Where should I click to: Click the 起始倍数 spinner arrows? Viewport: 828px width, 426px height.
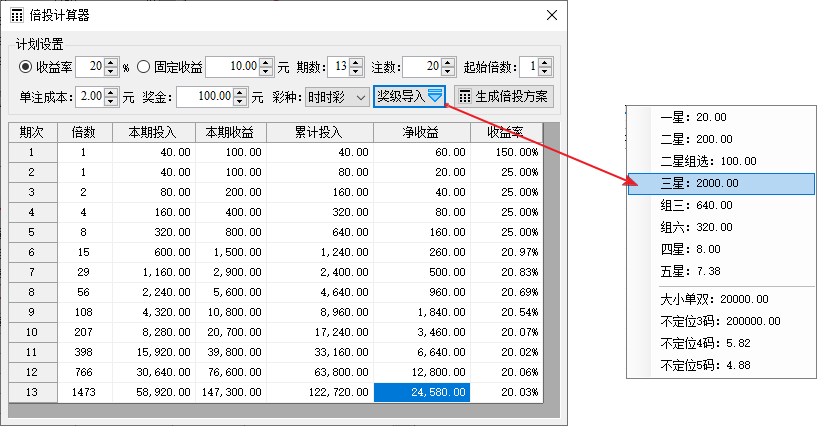coord(544,67)
